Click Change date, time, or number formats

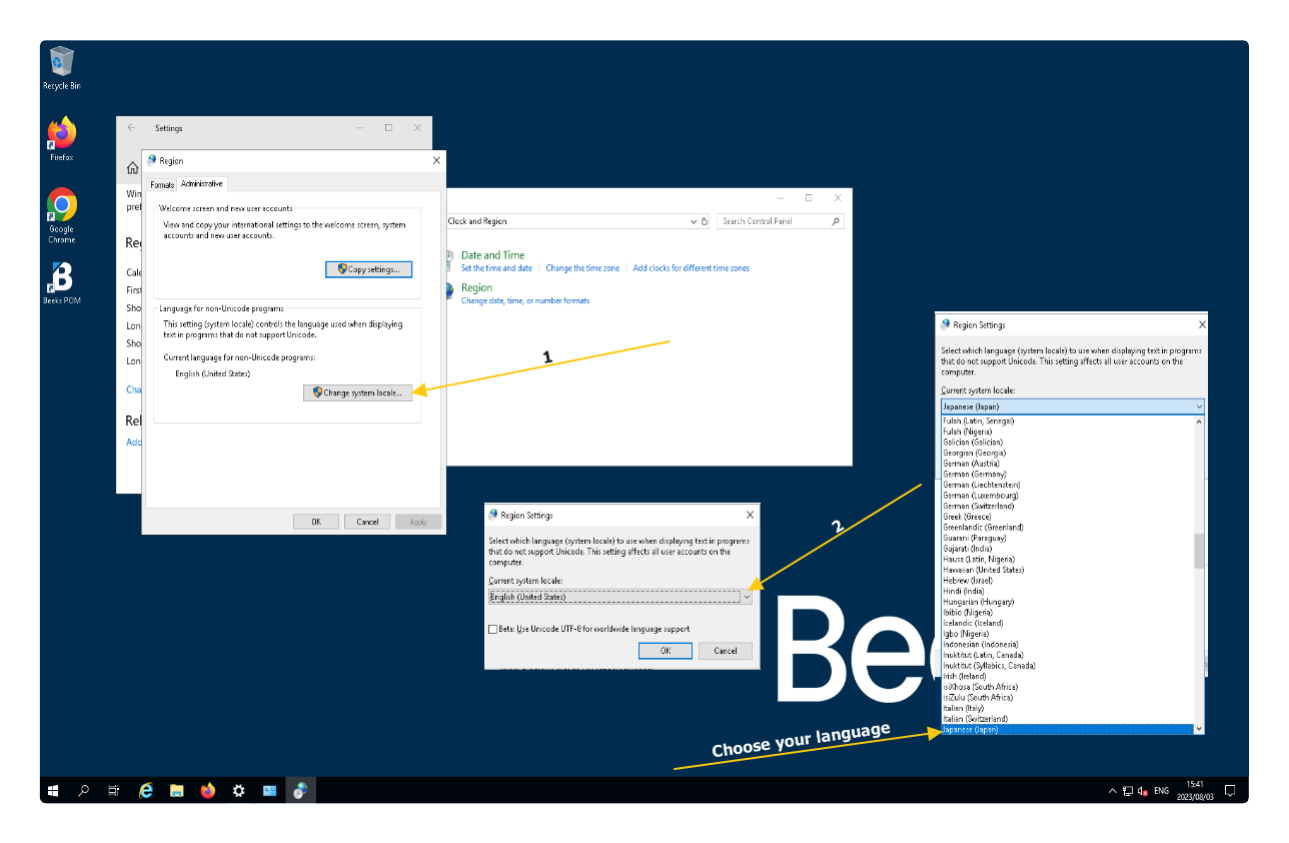pos(525,301)
